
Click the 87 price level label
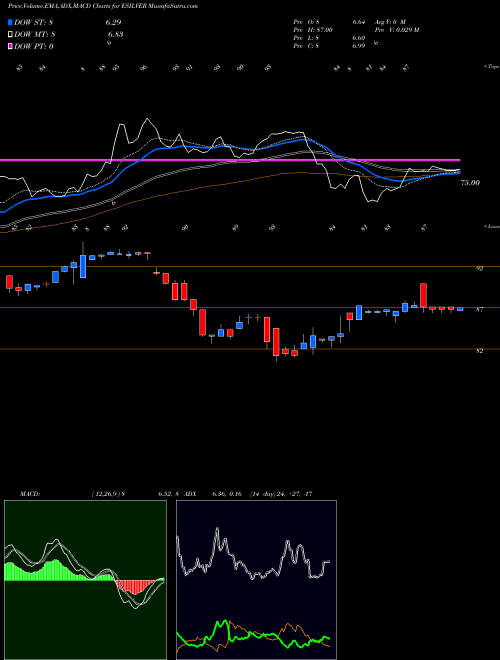click(x=479, y=310)
